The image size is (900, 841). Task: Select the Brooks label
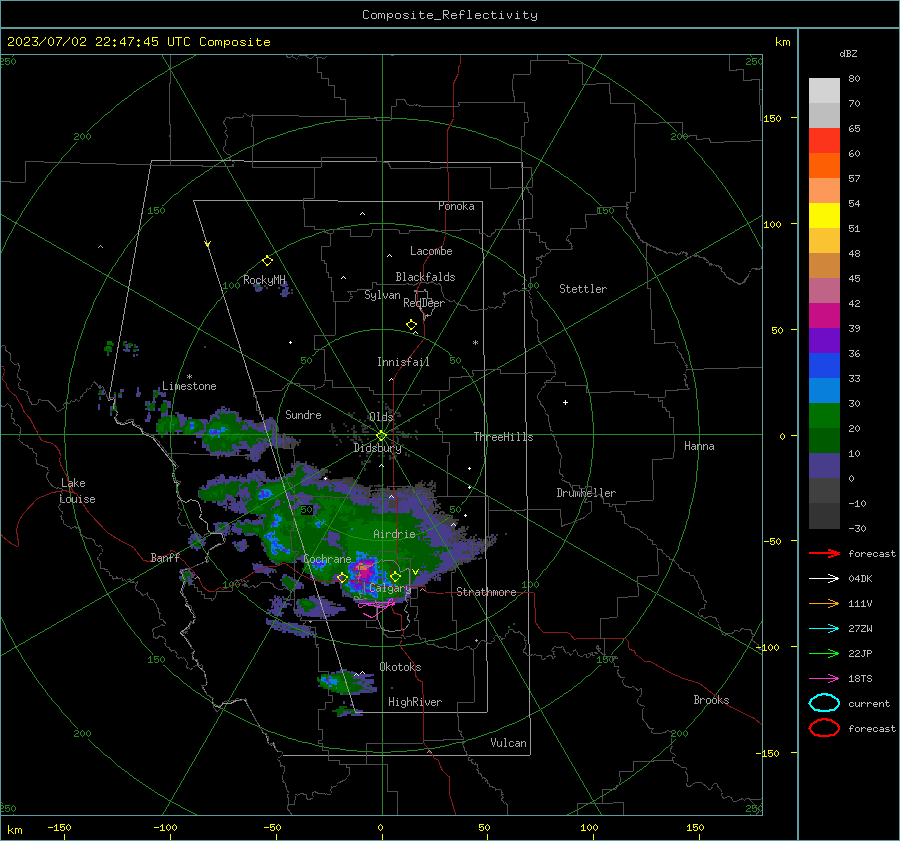click(x=711, y=700)
